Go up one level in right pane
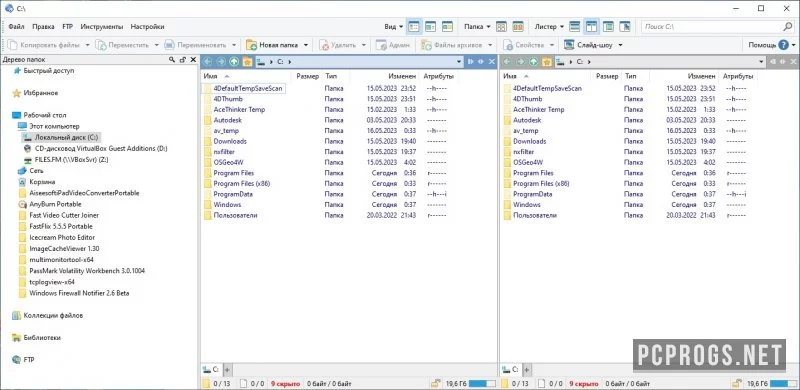The height and width of the screenshot is (390, 800). click(534, 62)
